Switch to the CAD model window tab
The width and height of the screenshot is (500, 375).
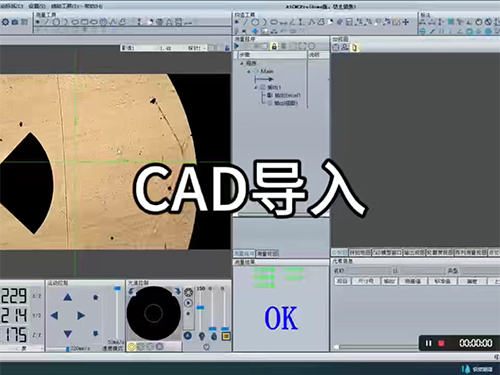387,253
